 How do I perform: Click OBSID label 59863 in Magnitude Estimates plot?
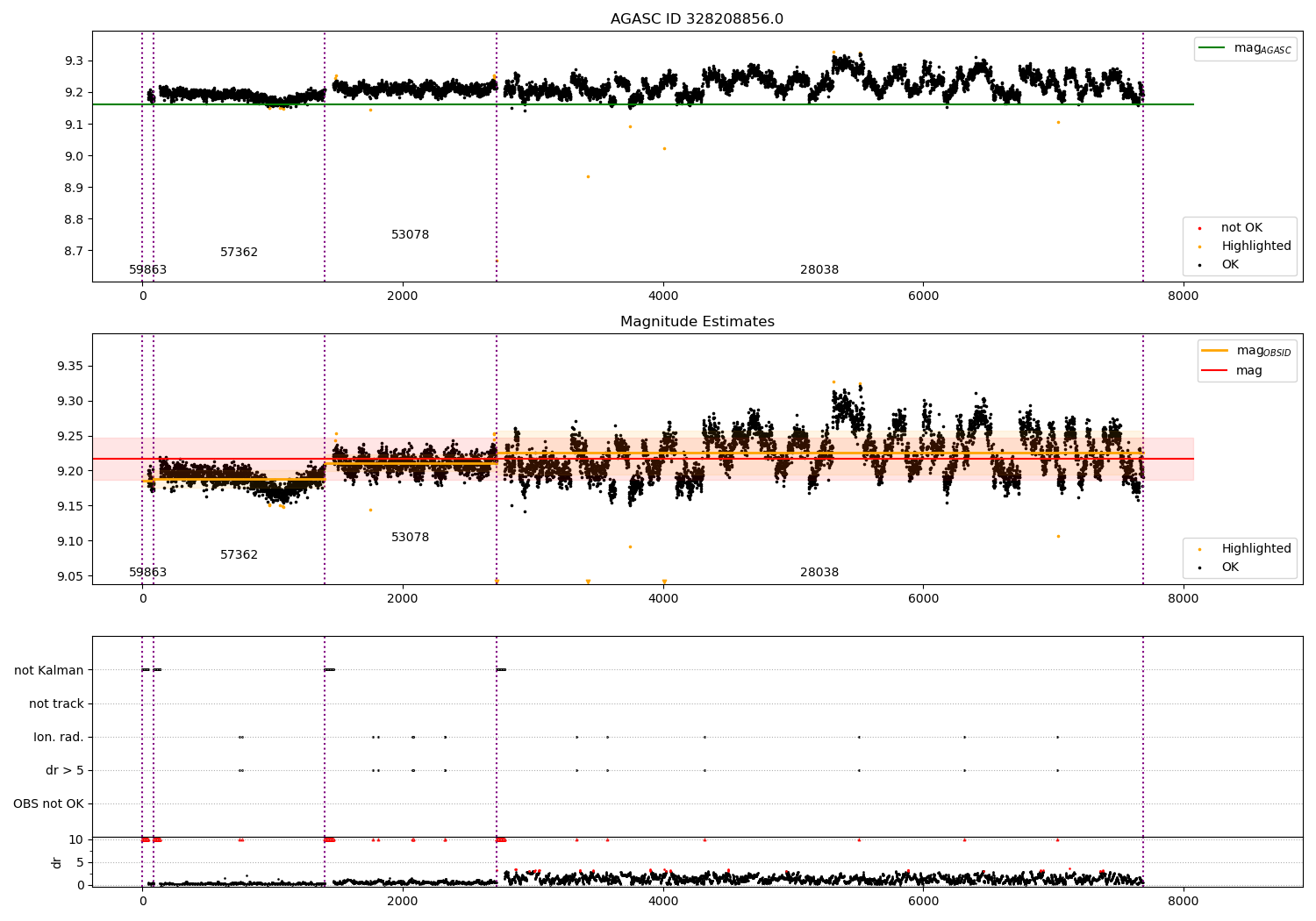(x=148, y=573)
